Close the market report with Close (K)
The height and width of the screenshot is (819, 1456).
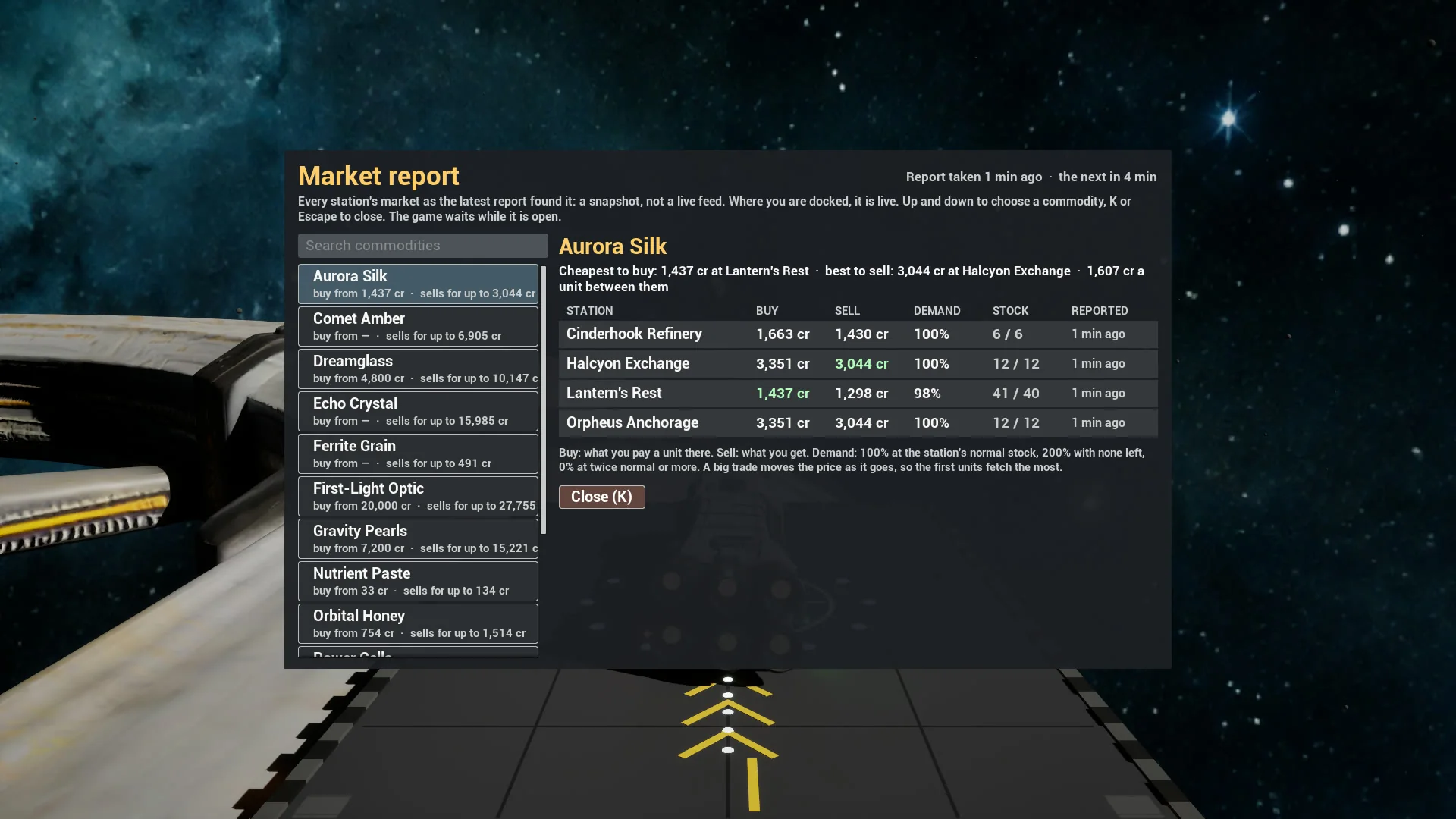click(x=601, y=497)
